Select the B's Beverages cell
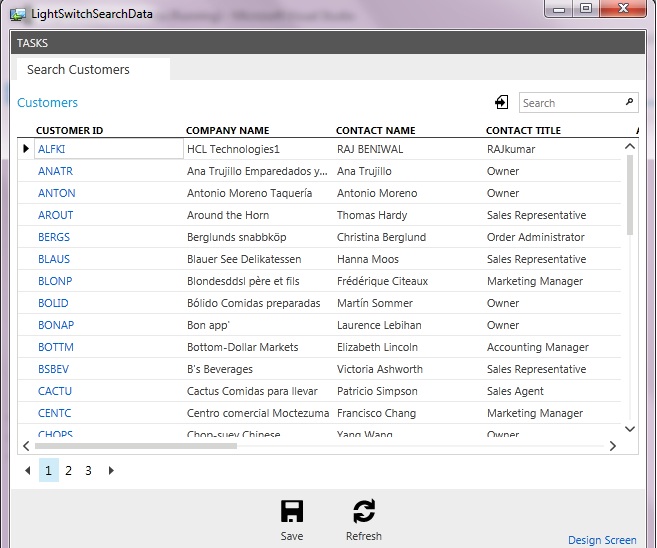Screen dimensions: 657x548 point(220,369)
